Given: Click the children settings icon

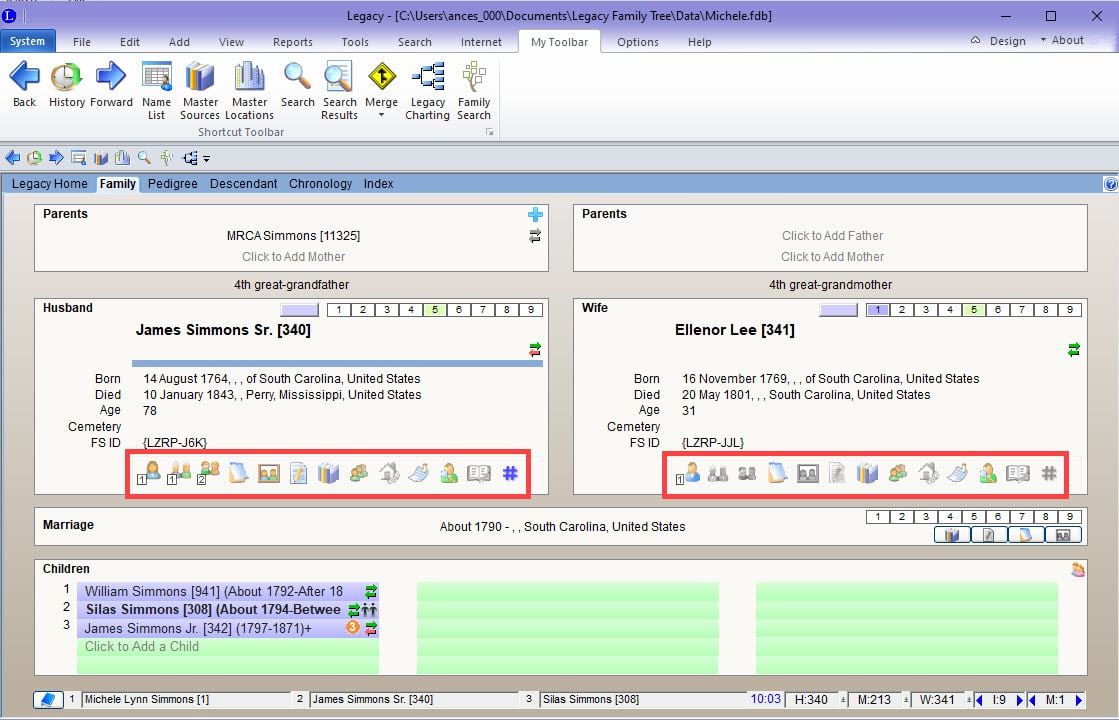Looking at the screenshot, I should tap(1078, 569).
